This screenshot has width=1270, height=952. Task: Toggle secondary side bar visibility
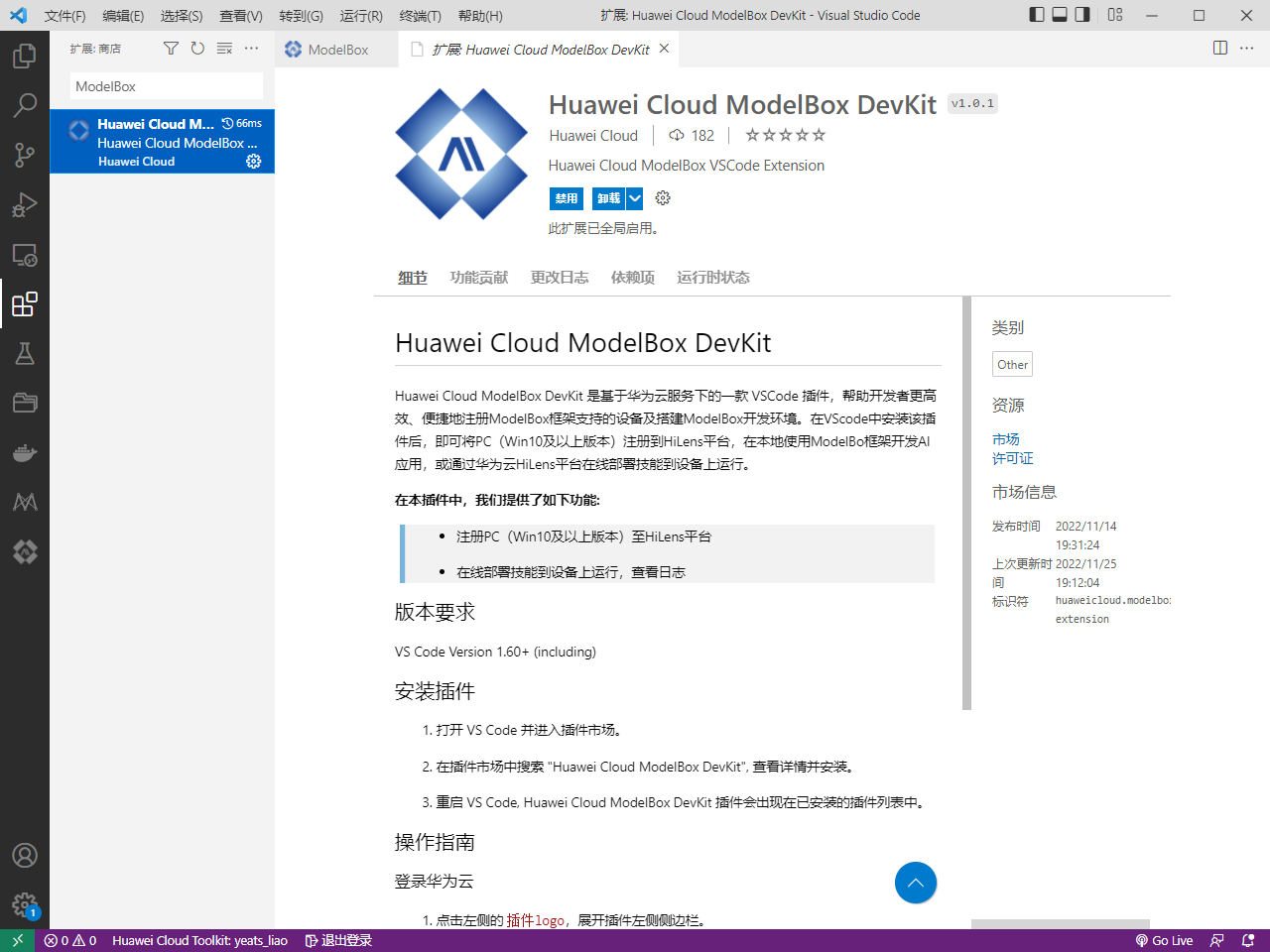(1082, 15)
